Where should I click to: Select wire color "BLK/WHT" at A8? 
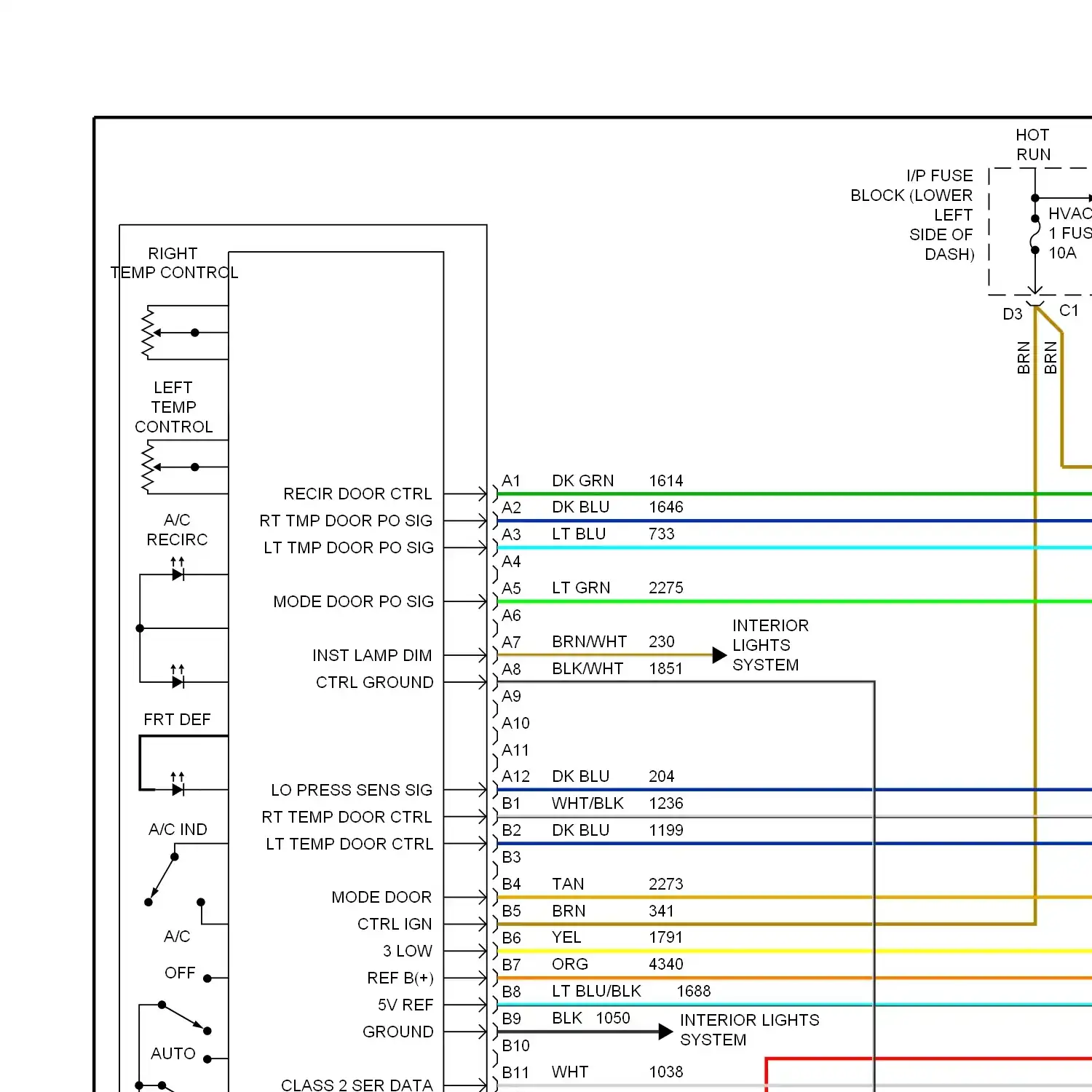pos(587,668)
